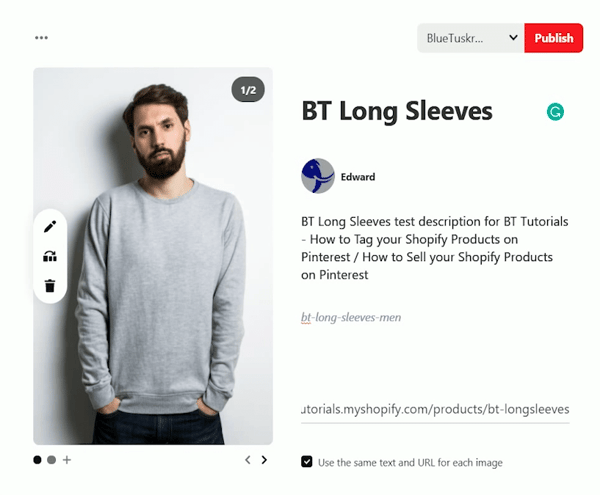The width and height of the screenshot is (600, 495).
Task: Click the board dropdown chevron arrow
Action: point(513,37)
